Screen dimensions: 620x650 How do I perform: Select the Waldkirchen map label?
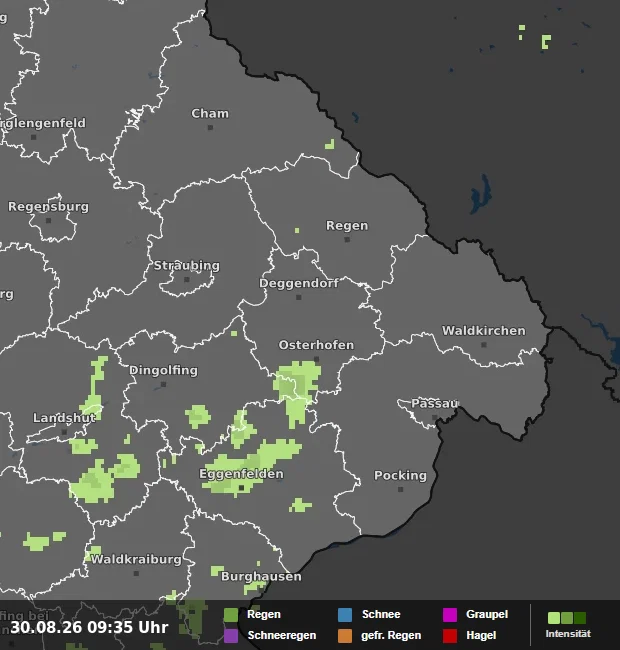point(484,331)
